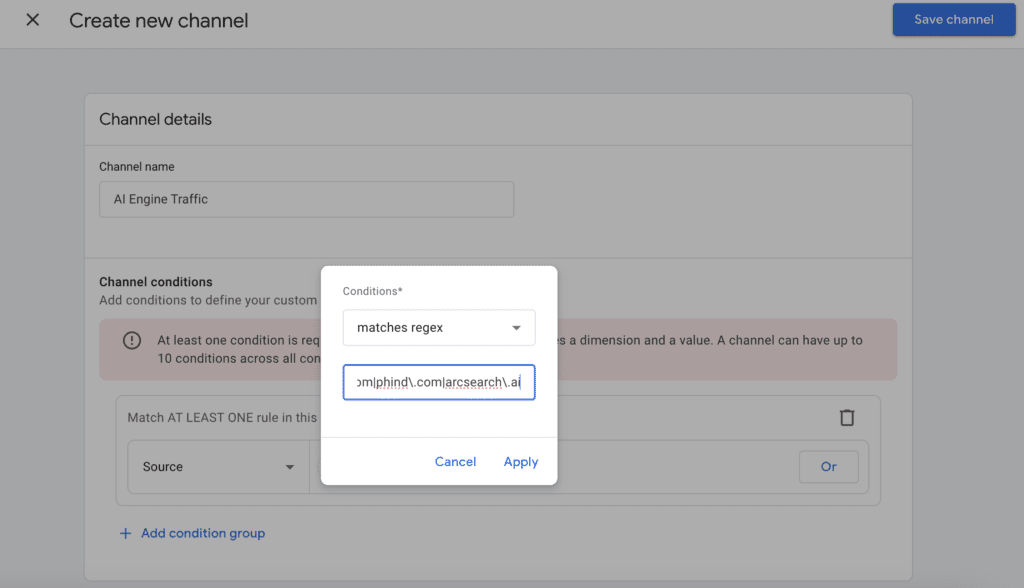This screenshot has height=588, width=1024.
Task: Expand the chevron on the Source selector
Action: pyautogui.click(x=290, y=466)
